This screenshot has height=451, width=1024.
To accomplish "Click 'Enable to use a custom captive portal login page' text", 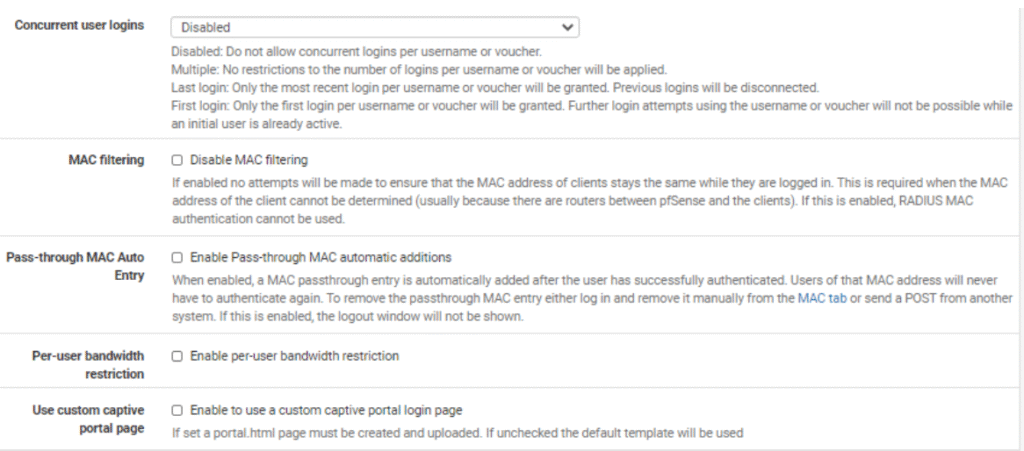I will click(x=325, y=410).
